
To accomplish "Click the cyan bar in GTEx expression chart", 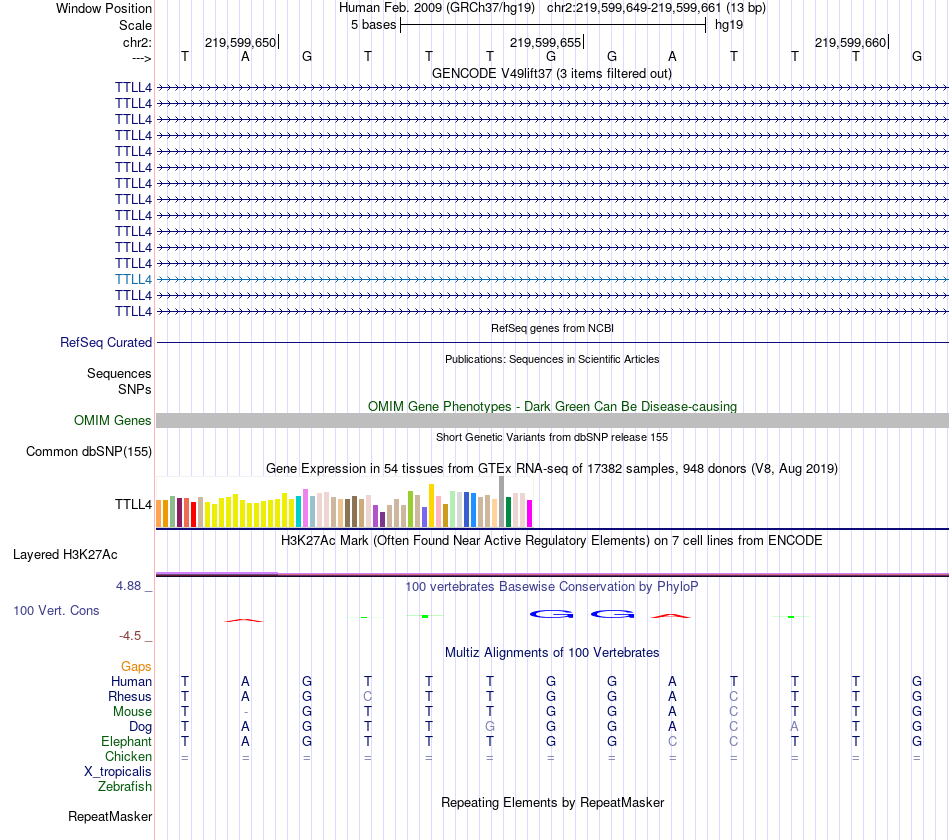I will [299, 511].
